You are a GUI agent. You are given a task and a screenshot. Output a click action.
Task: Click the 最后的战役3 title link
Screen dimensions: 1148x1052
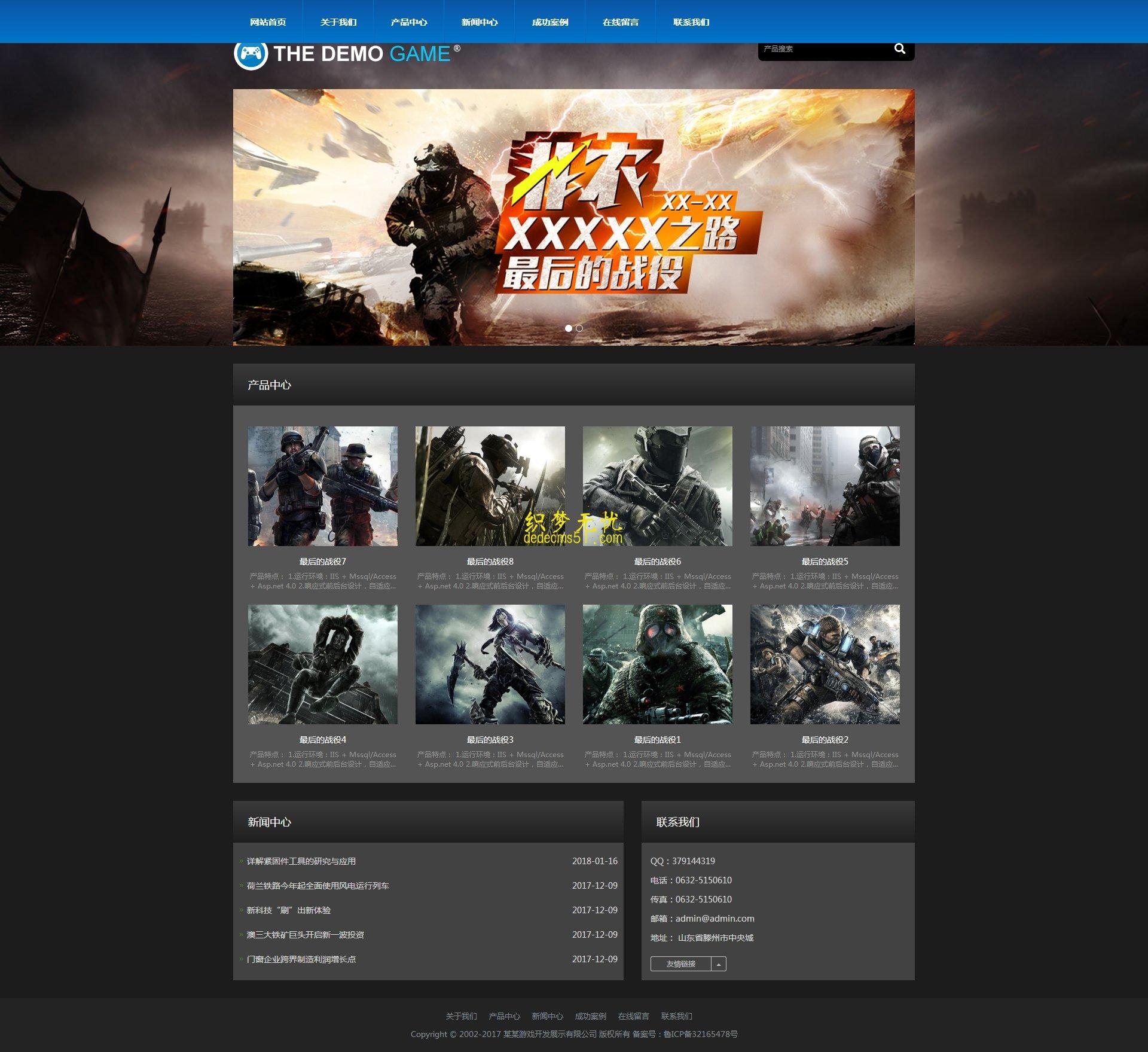coord(490,740)
